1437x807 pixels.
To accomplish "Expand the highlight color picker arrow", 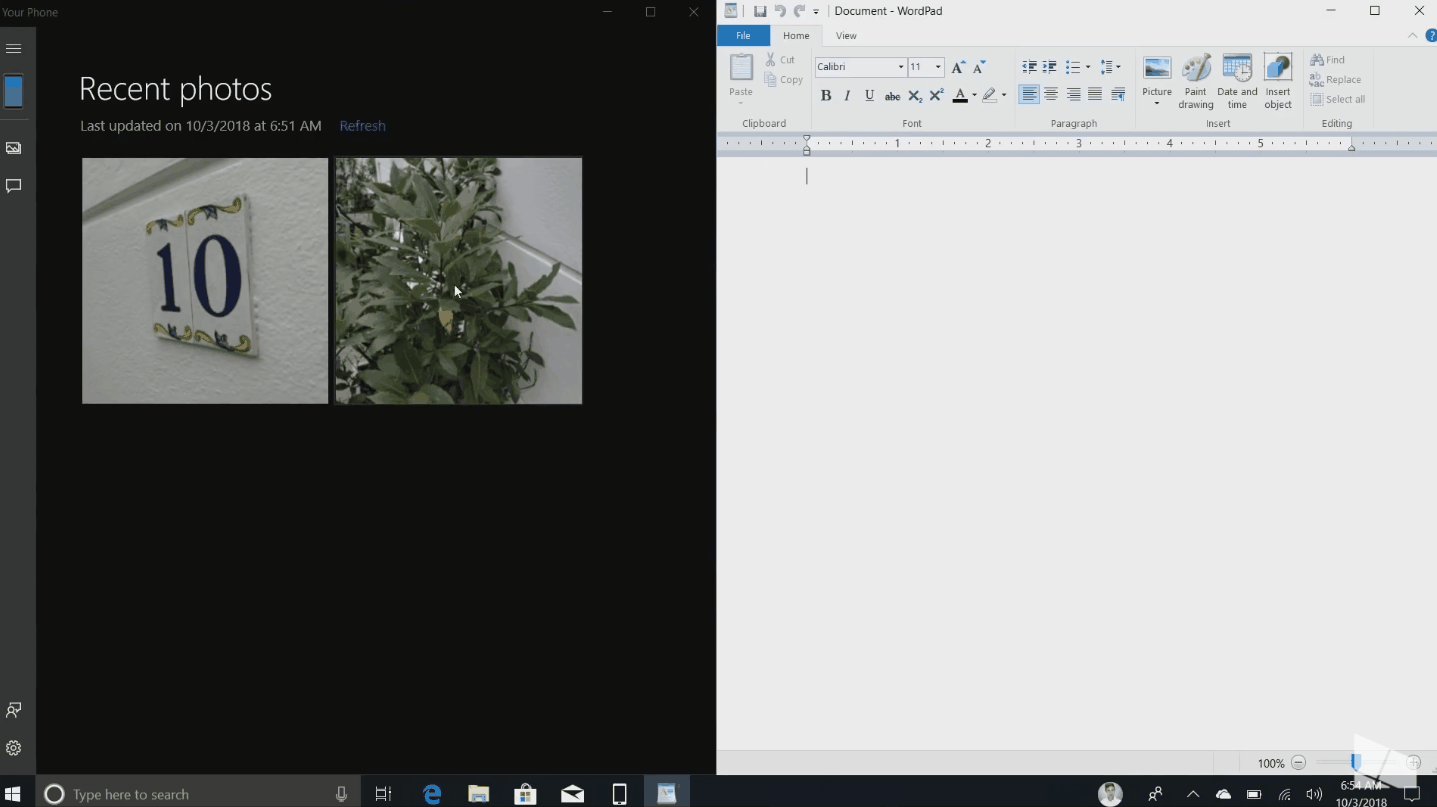I will [x=1004, y=96].
